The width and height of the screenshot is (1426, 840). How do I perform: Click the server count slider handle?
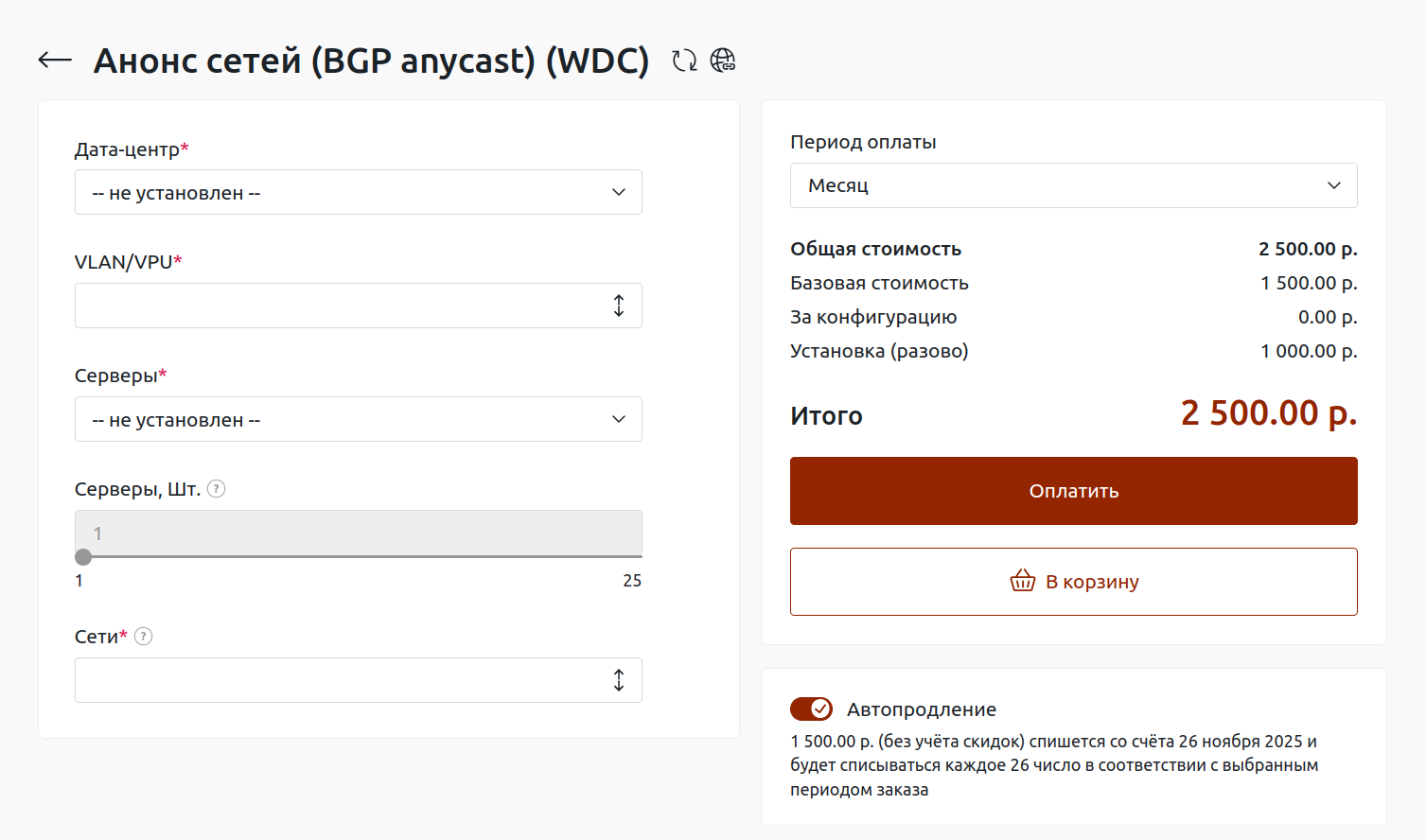point(83,557)
